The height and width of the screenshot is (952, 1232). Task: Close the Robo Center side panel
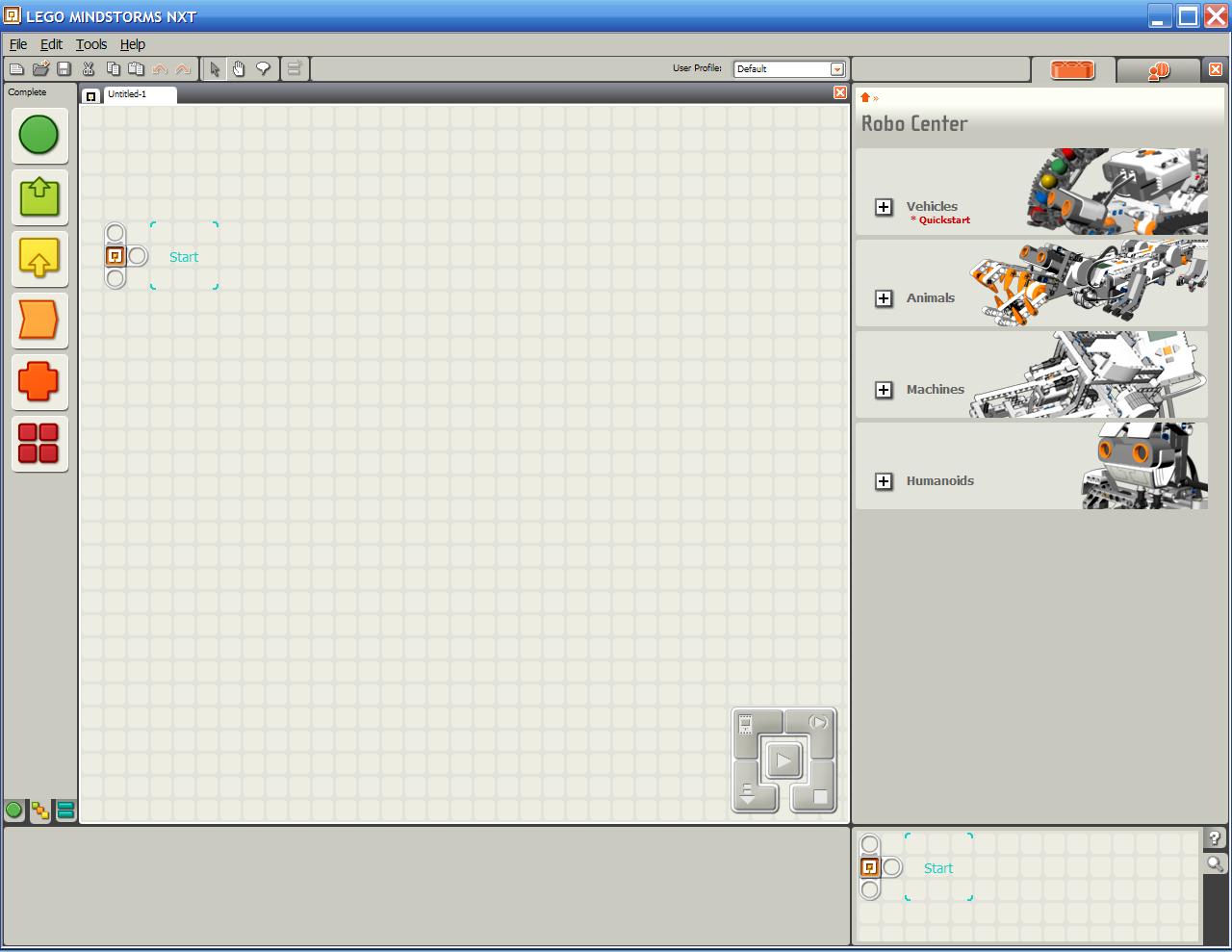click(1216, 69)
